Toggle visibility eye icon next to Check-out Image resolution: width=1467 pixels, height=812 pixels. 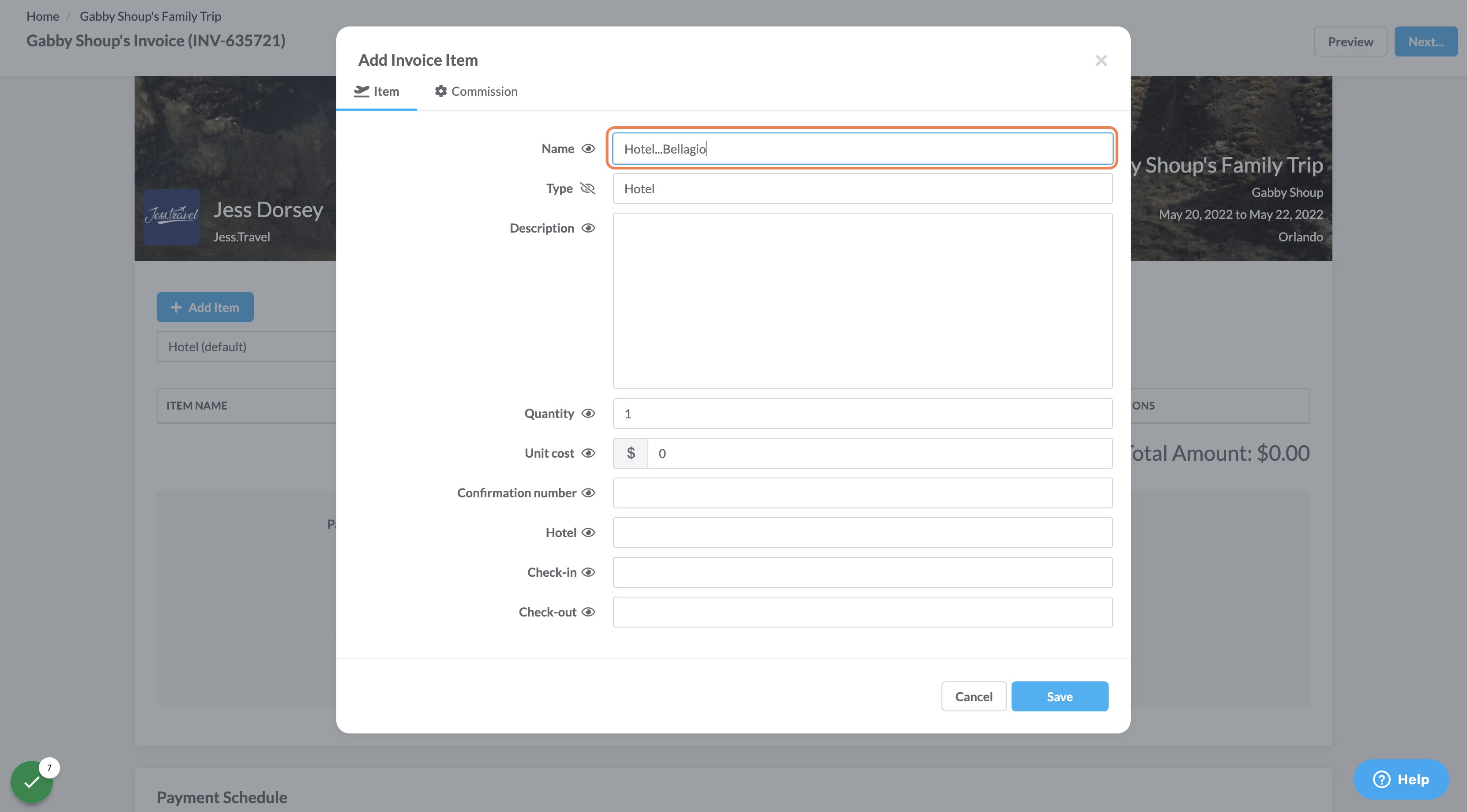click(x=588, y=612)
